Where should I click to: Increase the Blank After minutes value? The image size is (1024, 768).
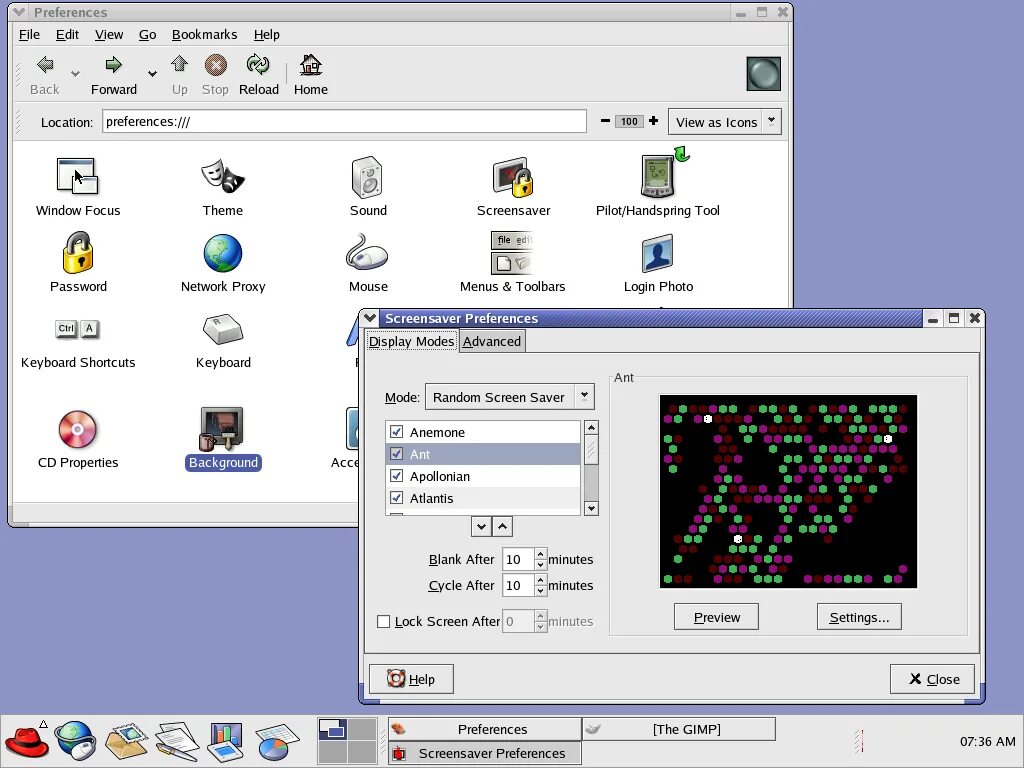click(540, 554)
